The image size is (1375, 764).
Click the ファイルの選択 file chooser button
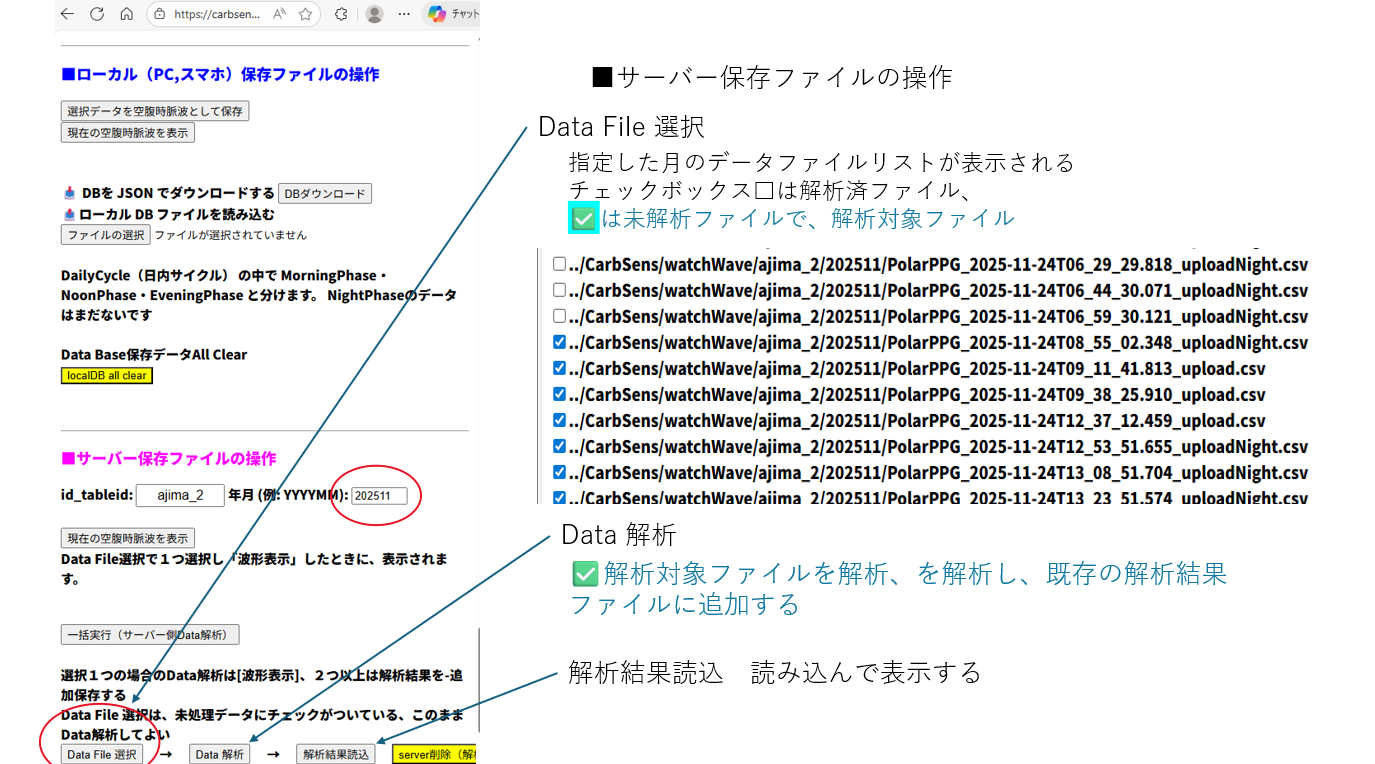105,235
